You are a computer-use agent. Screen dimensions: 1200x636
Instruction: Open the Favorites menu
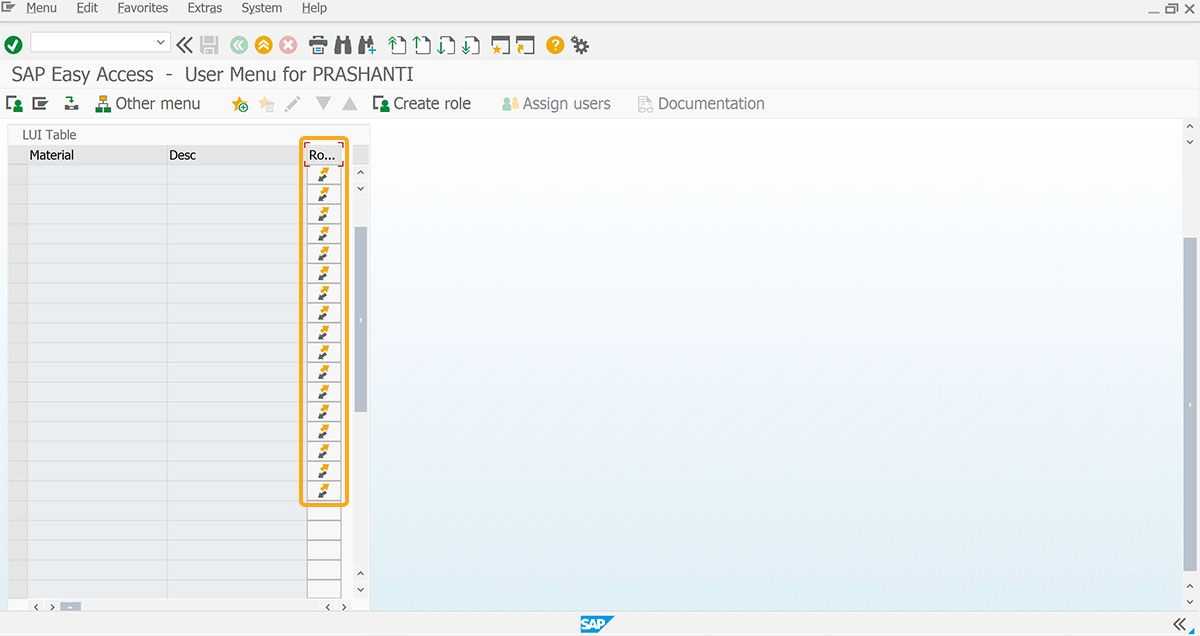tap(143, 8)
